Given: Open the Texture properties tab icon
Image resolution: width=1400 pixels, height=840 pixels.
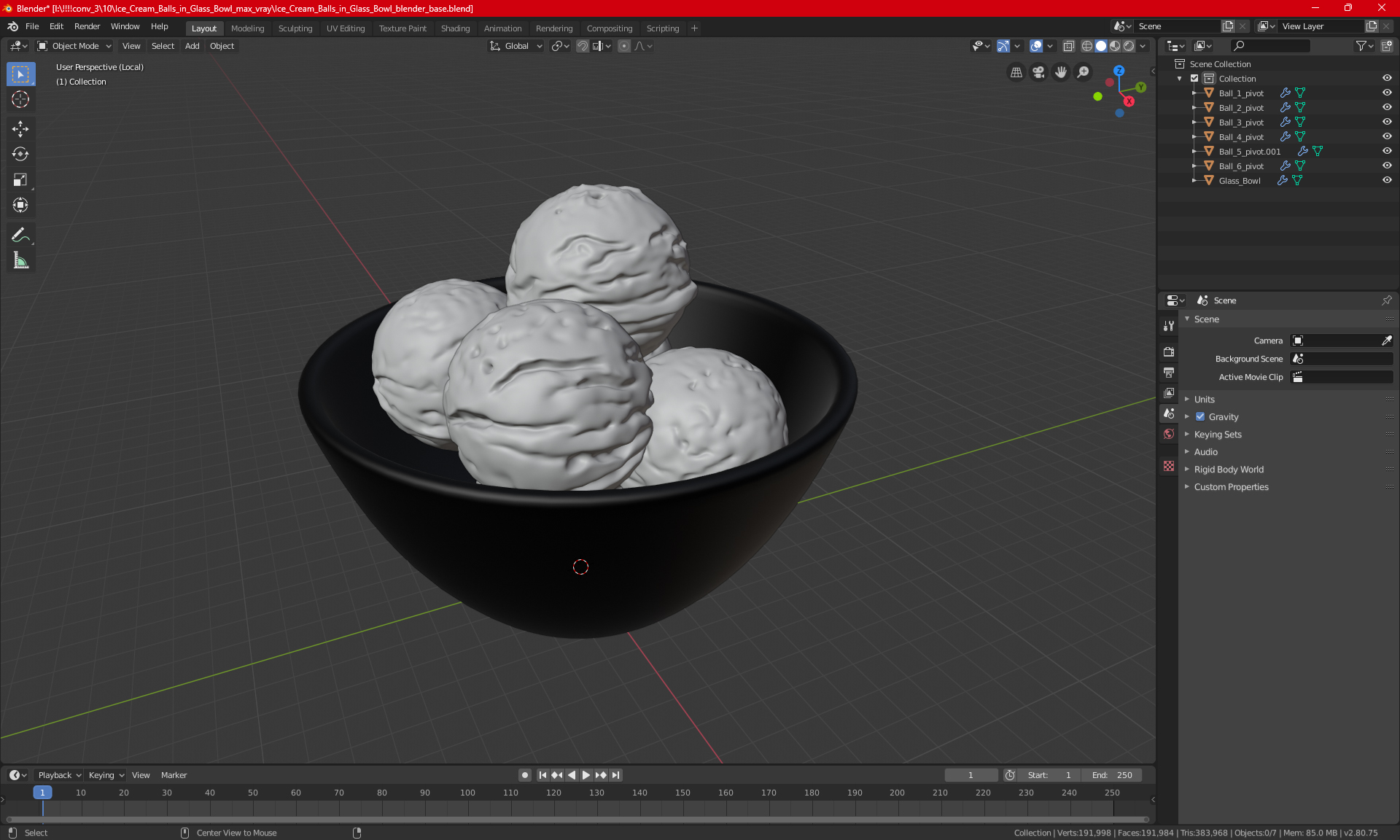Looking at the screenshot, I should 1169,466.
